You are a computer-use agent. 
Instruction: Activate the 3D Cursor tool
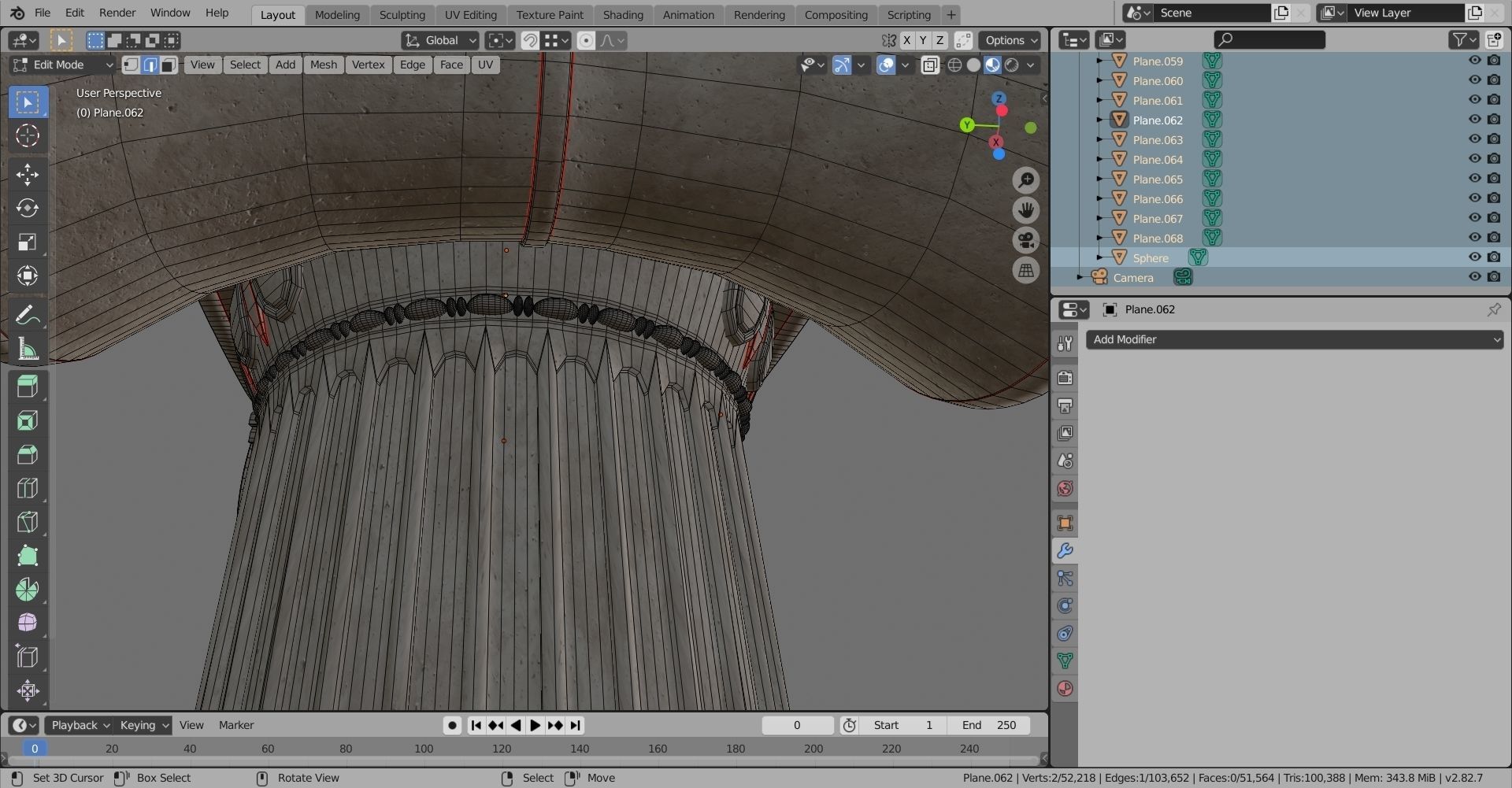click(28, 135)
